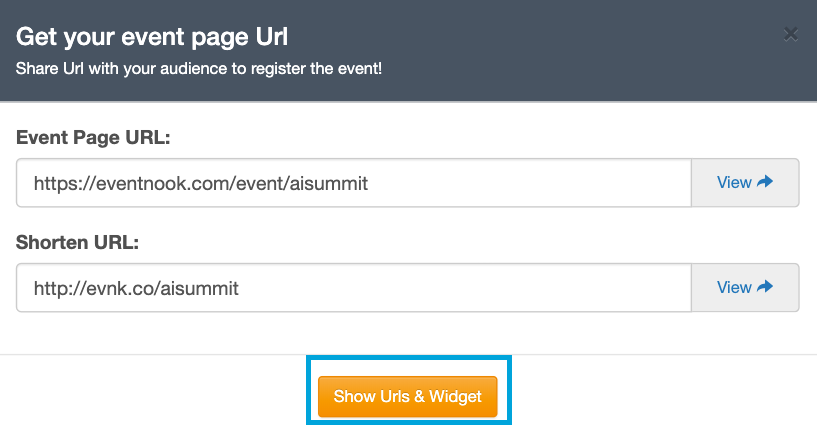Click the 'Event Page URL:' label

(x=93, y=138)
